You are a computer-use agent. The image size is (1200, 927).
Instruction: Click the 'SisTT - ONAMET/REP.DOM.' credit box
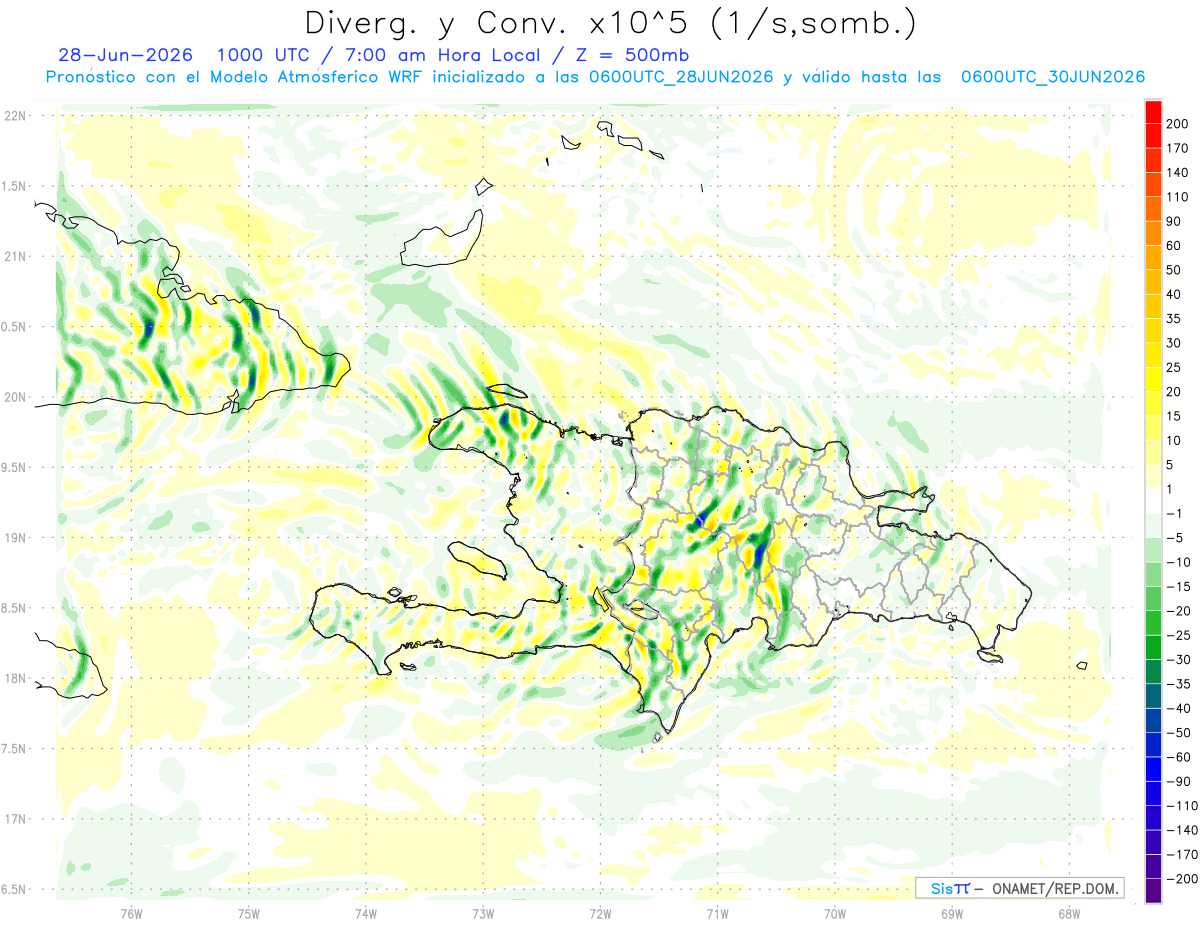[x=1019, y=888]
